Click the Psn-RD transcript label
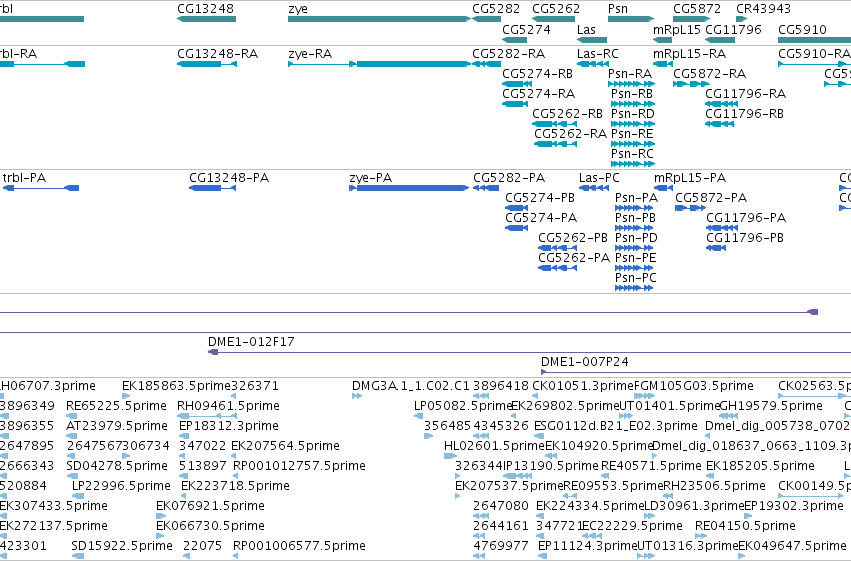Screen dimensions: 851x561 [633, 114]
